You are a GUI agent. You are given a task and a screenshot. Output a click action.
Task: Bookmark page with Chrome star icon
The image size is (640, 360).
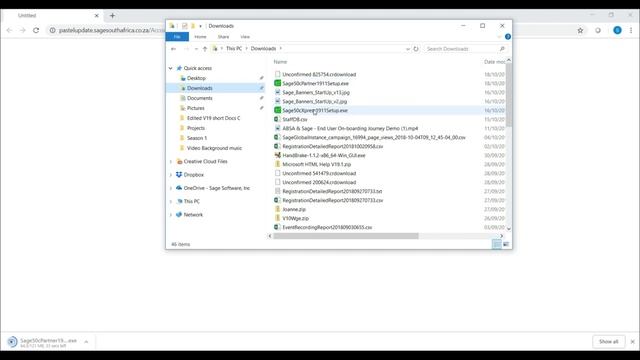click(x=580, y=30)
